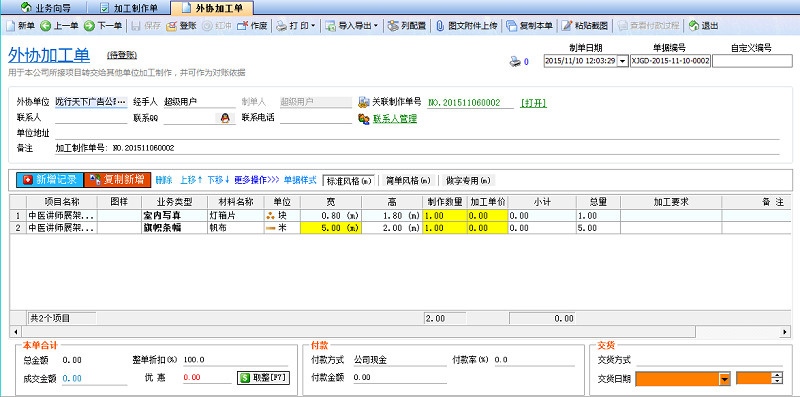Viewport: 800px width, 397px height.
Task: Click 查看付款过程 toolbar item
Action: (x=648, y=26)
